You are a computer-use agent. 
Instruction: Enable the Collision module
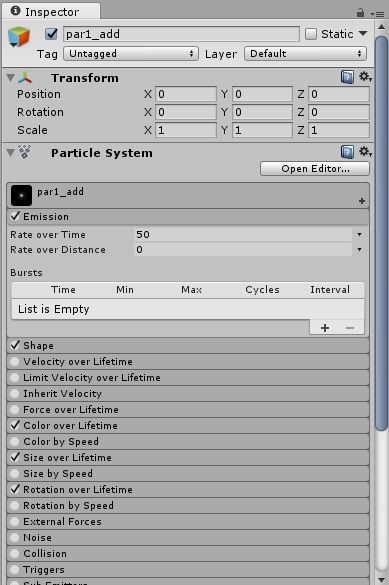coord(15,554)
